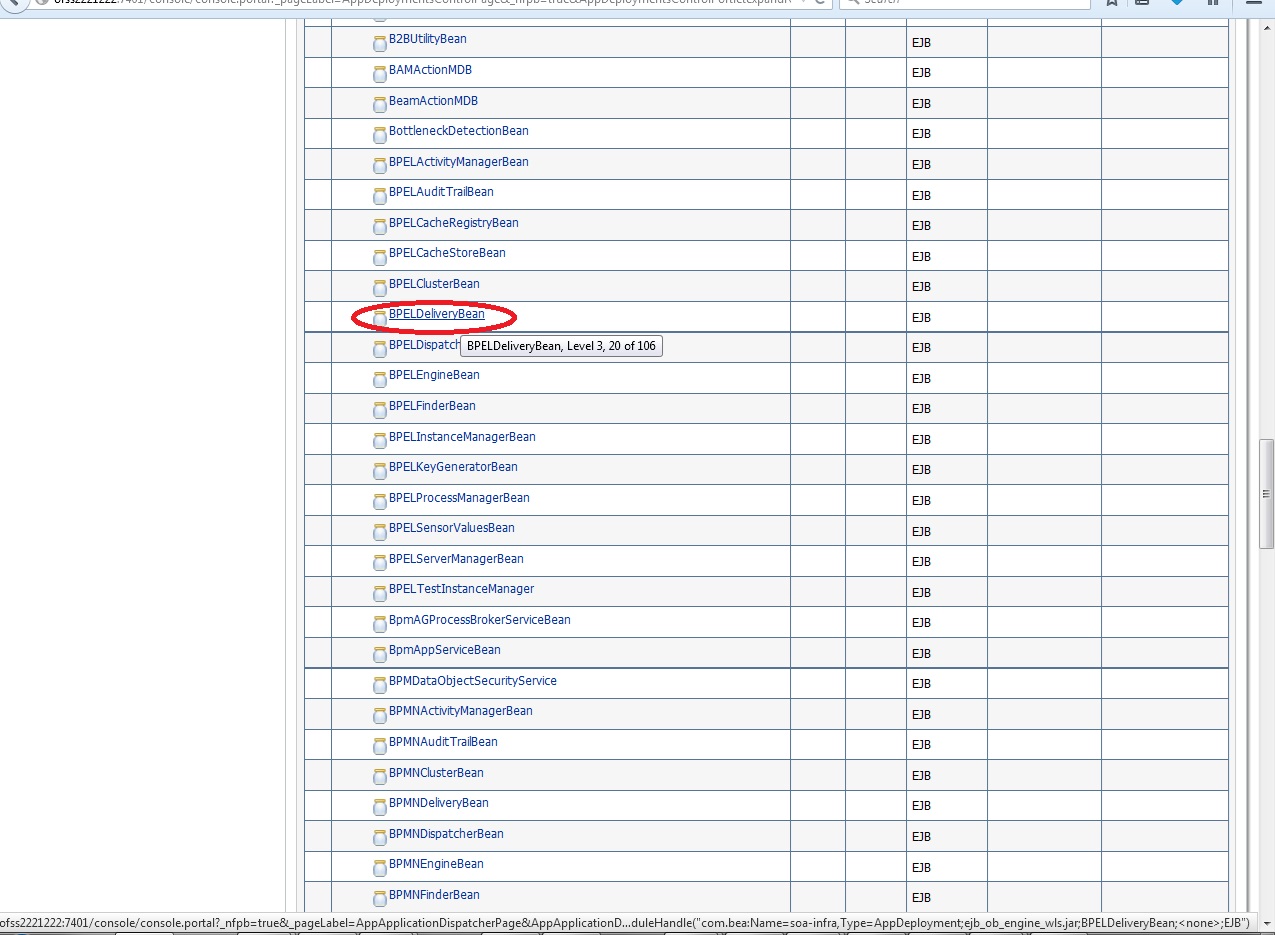This screenshot has height=935, width=1275.
Task: Select the bean icon next to BeamActionMDB
Action: point(380,105)
